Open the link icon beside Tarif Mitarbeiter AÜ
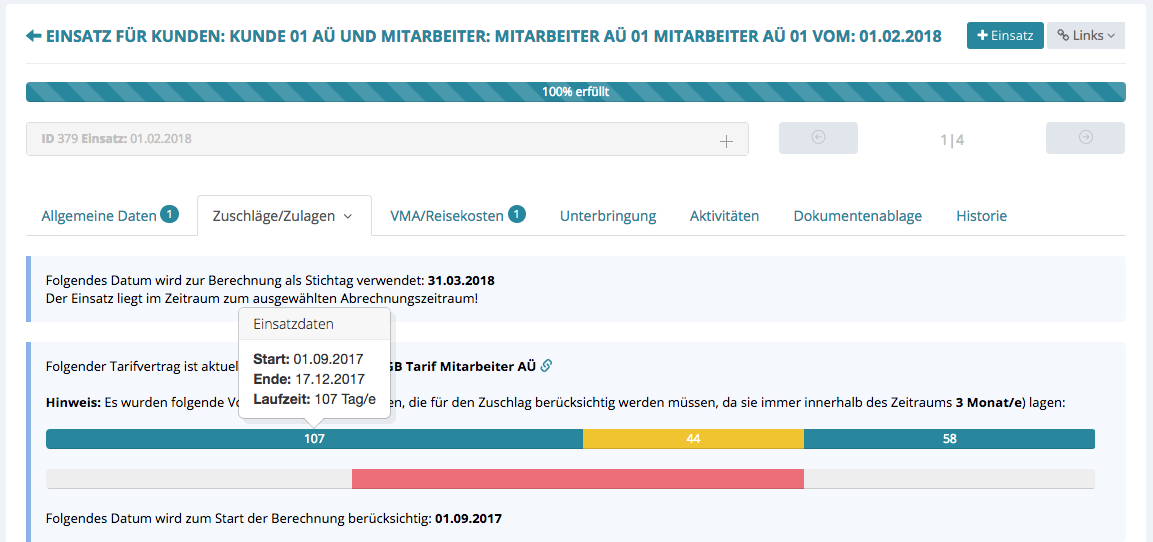This screenshot has width=1153, height=542. [546, 366]
